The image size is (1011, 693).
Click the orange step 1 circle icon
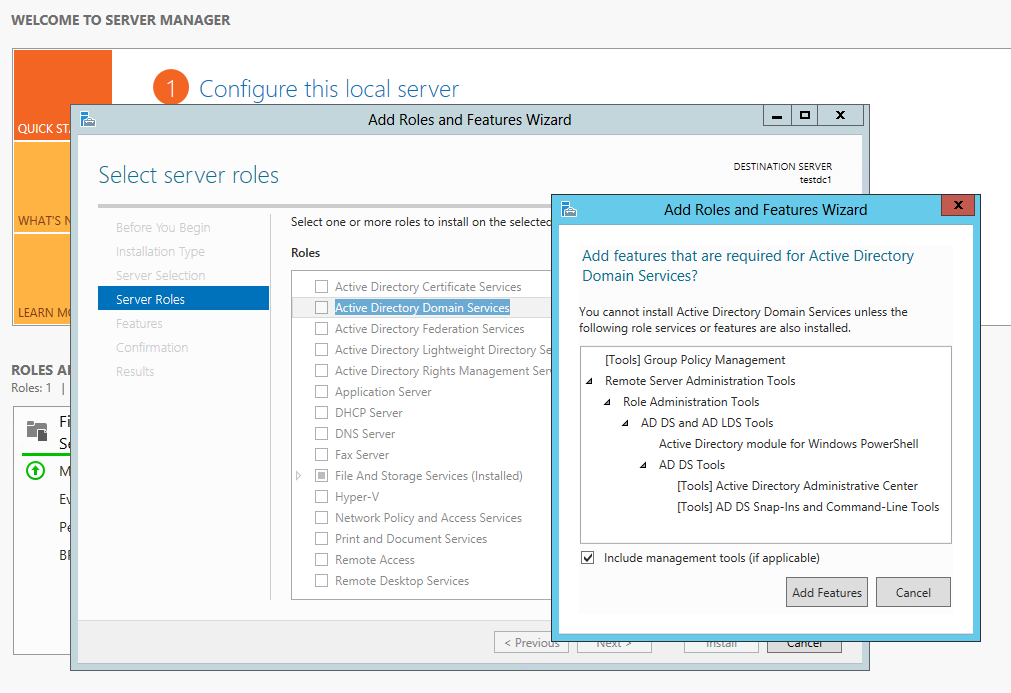pyautogui.click(x=171, y=88)
